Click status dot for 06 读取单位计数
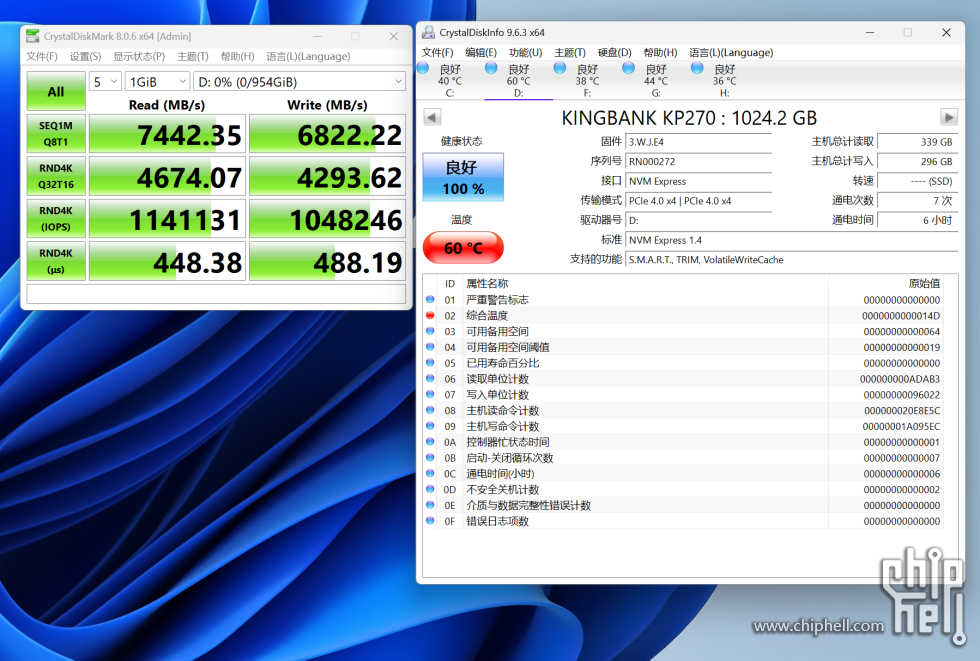 pyautogui.click(x=430, y=379)
